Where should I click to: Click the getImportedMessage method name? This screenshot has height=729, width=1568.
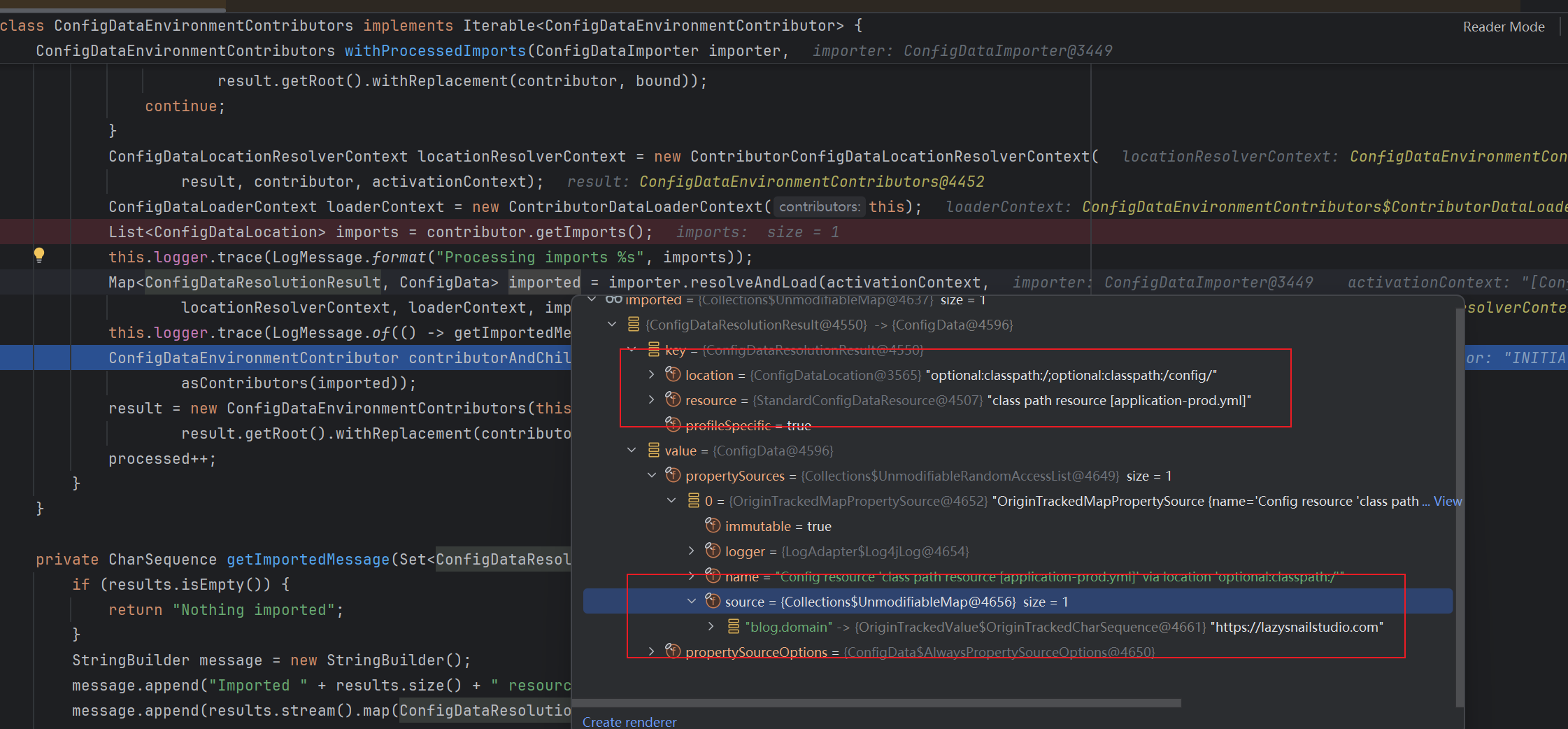coord(308,559)
